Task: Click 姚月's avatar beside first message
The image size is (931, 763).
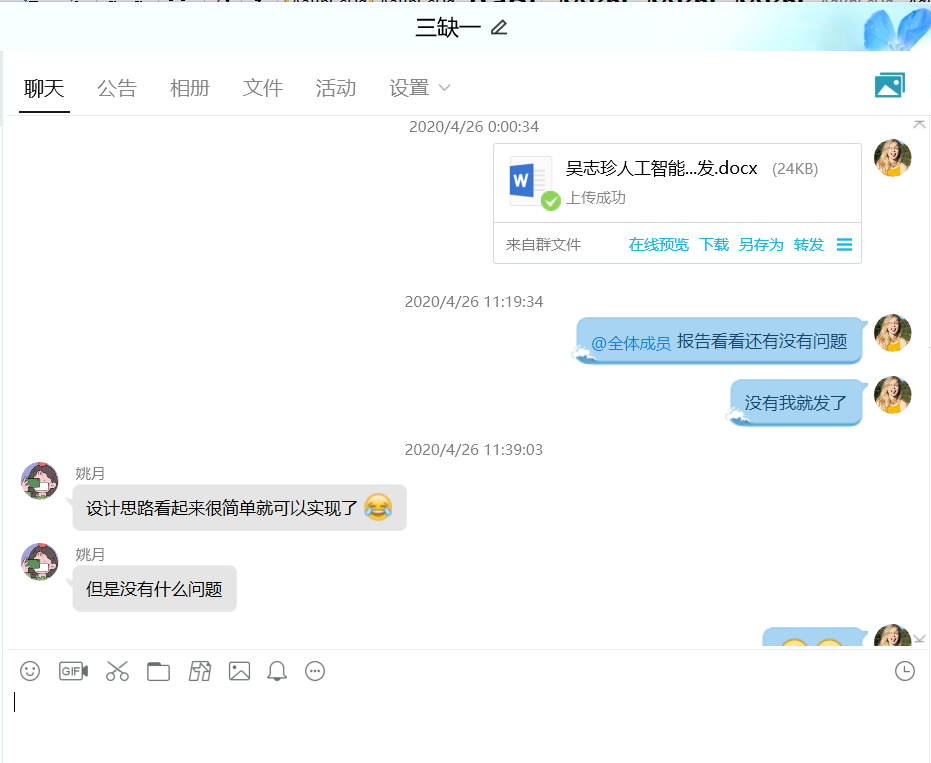Action: click(40, 481)
